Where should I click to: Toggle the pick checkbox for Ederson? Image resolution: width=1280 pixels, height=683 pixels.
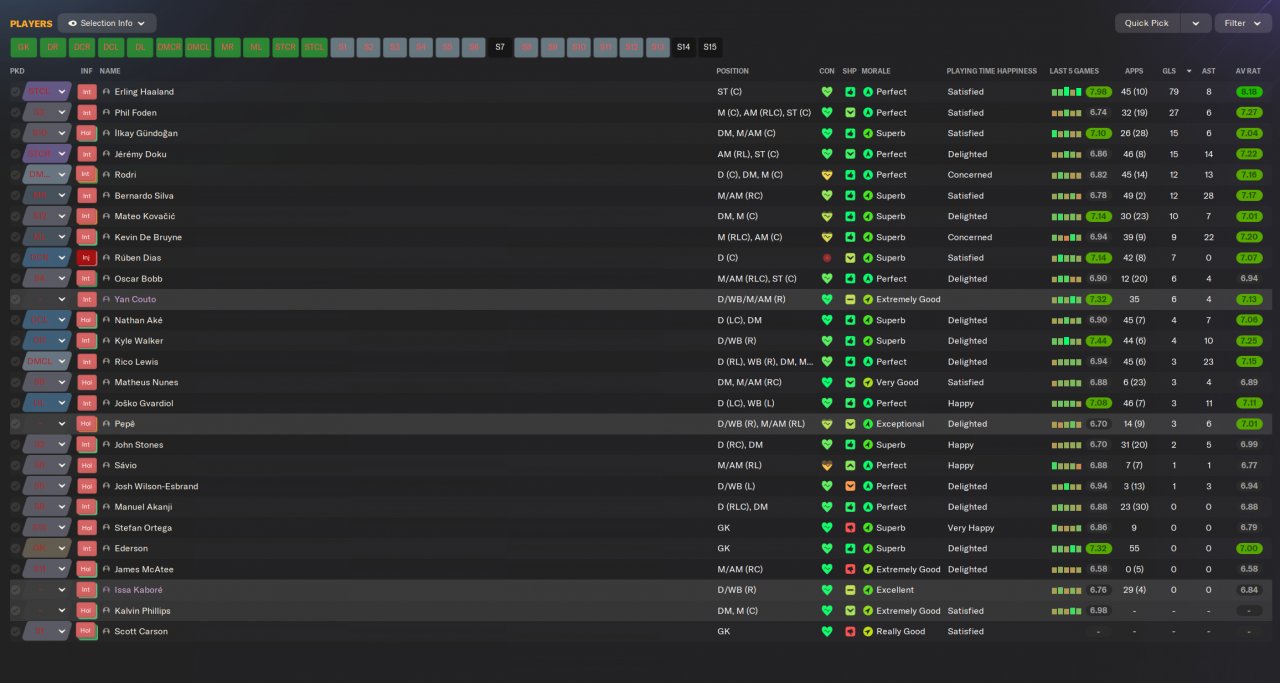(x=15, y=549)
